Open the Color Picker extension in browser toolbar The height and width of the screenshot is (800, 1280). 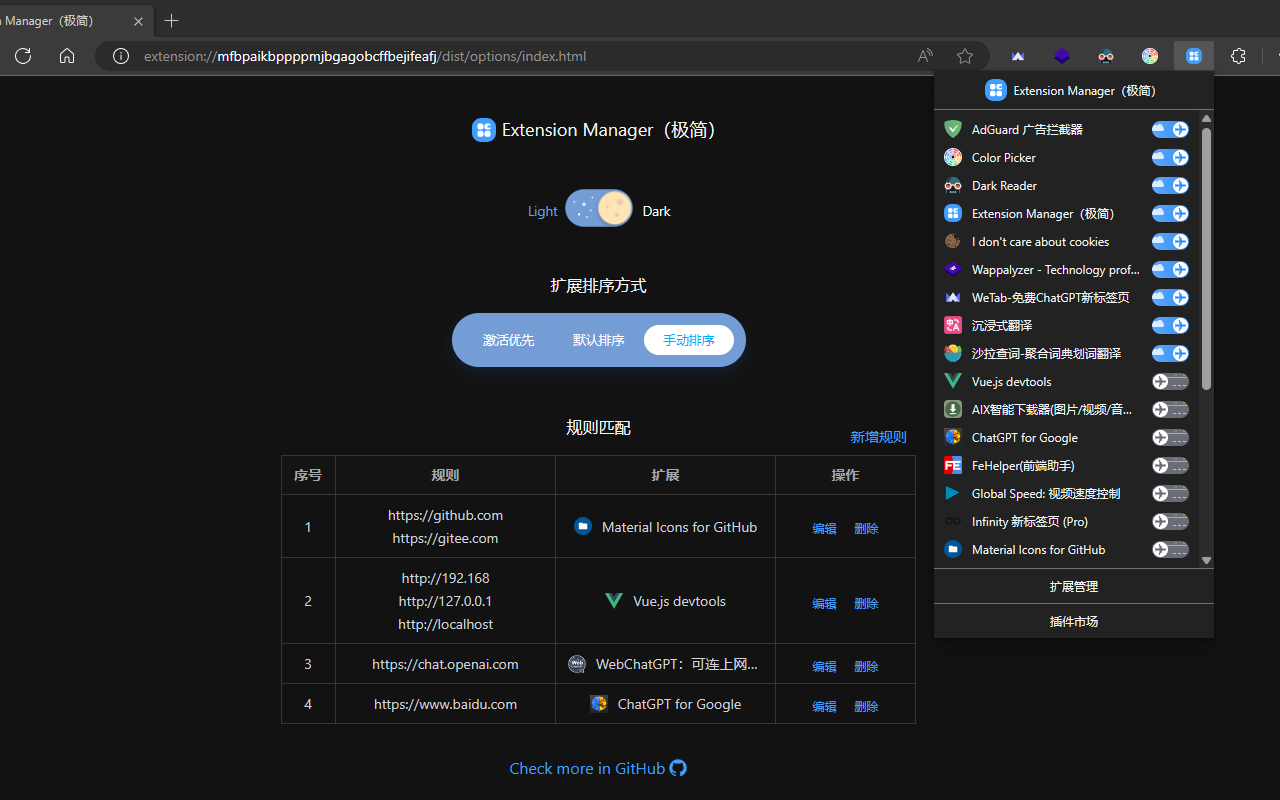1150,56
